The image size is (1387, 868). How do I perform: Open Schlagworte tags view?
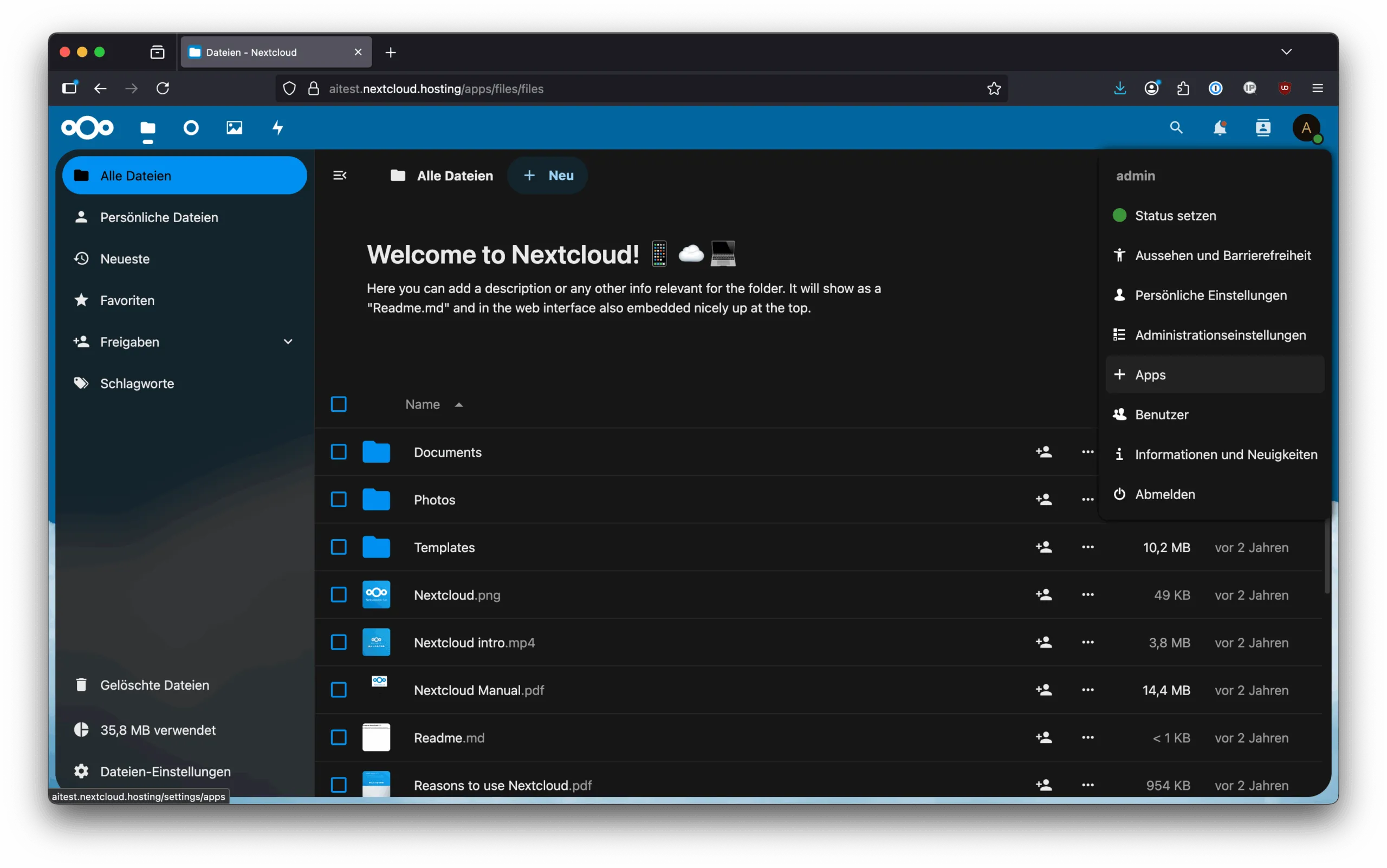(x=184, y=384)
